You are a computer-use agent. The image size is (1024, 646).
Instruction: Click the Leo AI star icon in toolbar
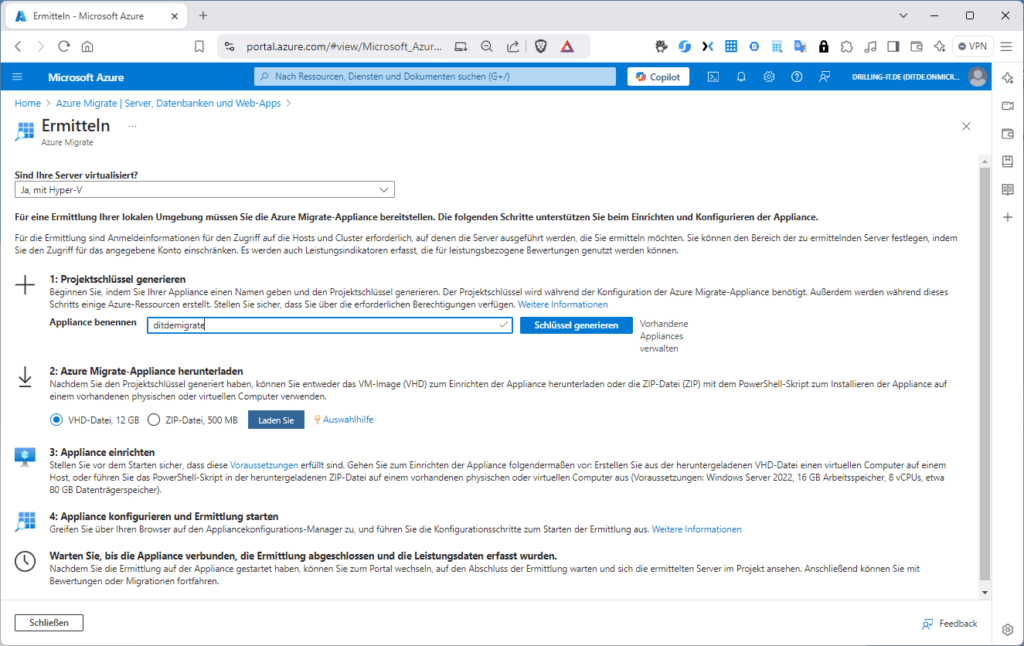point(940,46)
